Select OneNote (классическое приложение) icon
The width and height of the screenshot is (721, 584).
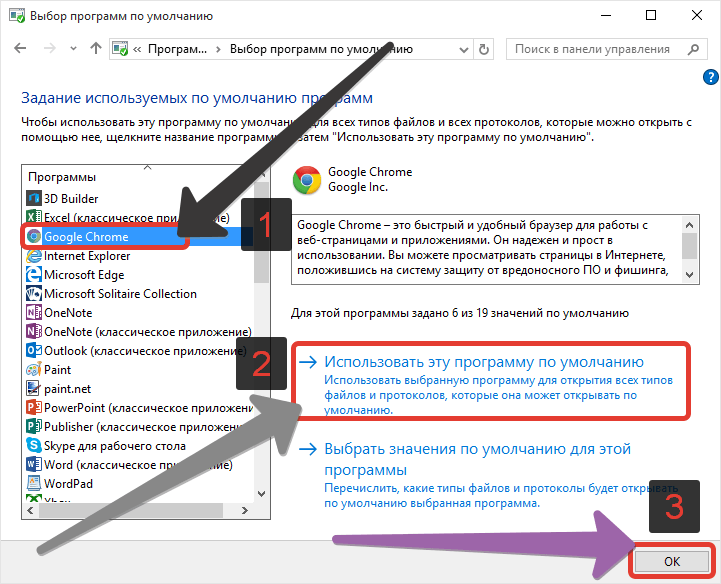(x=34, y=332)
